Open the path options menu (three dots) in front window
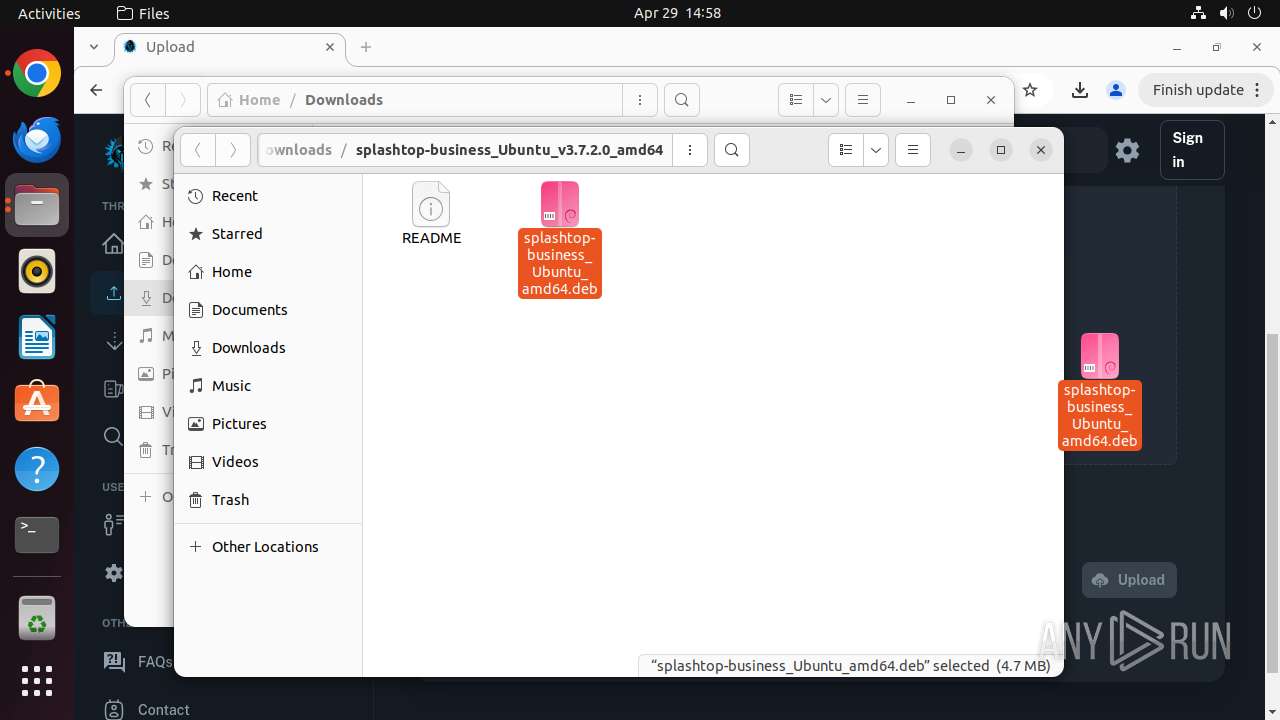 pyautogui.click(x=690, y=150)
